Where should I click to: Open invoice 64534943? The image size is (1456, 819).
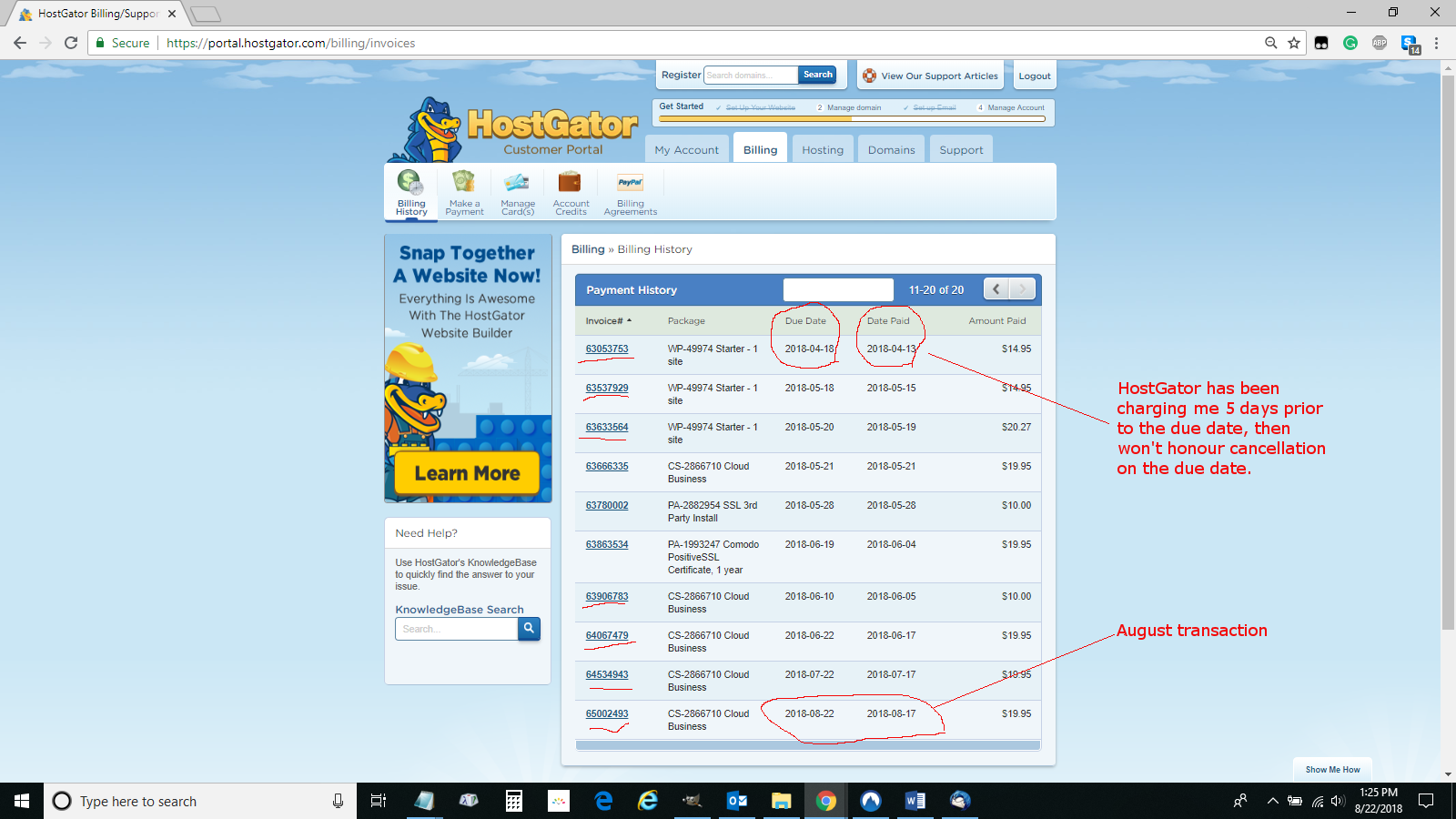607,674
